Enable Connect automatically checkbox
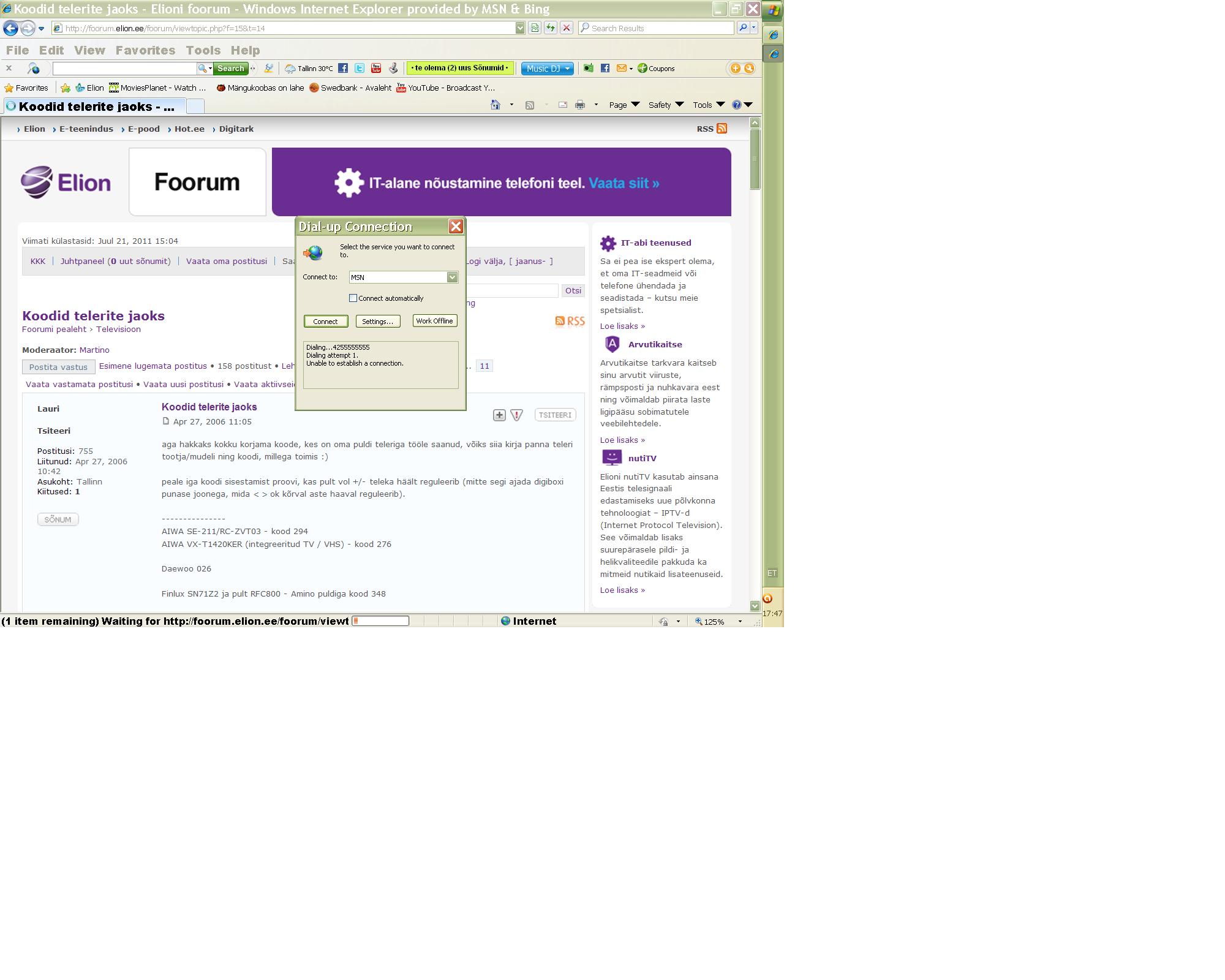Screen dimensions: 1225x980 coord(353,298)
